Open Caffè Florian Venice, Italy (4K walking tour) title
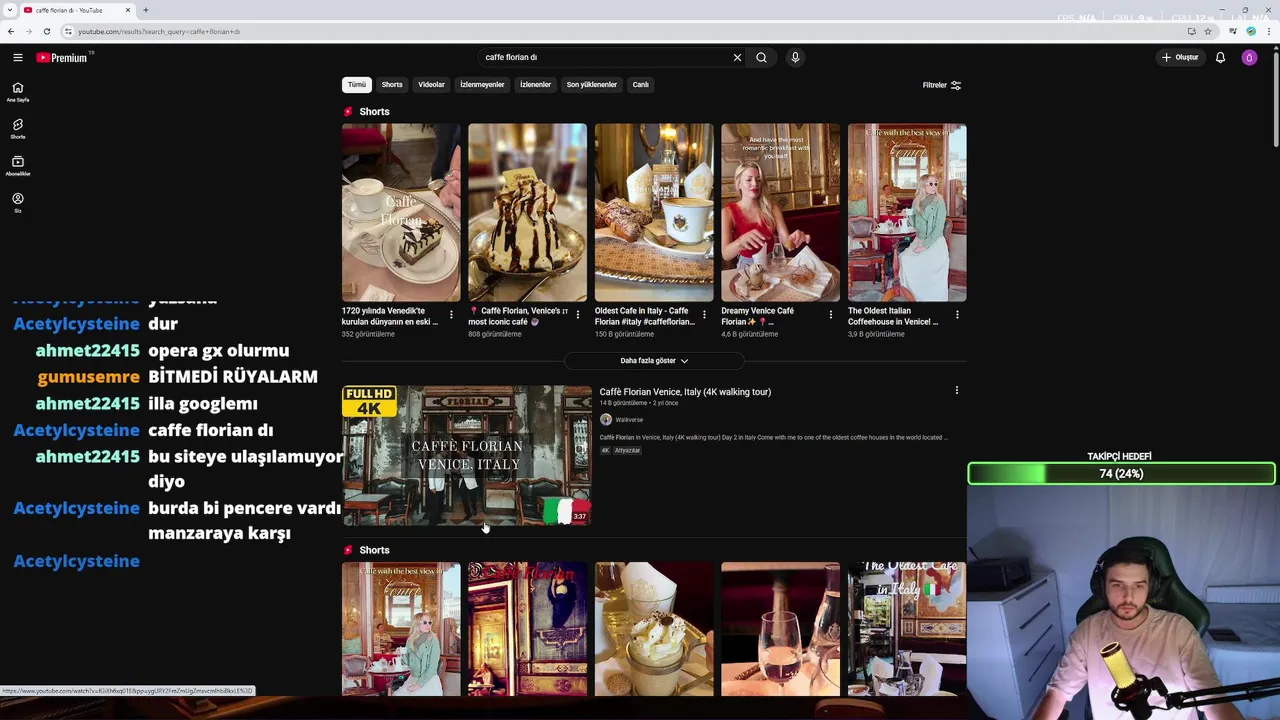Screen dimensions: 1280x720 [x=685, y=392]
